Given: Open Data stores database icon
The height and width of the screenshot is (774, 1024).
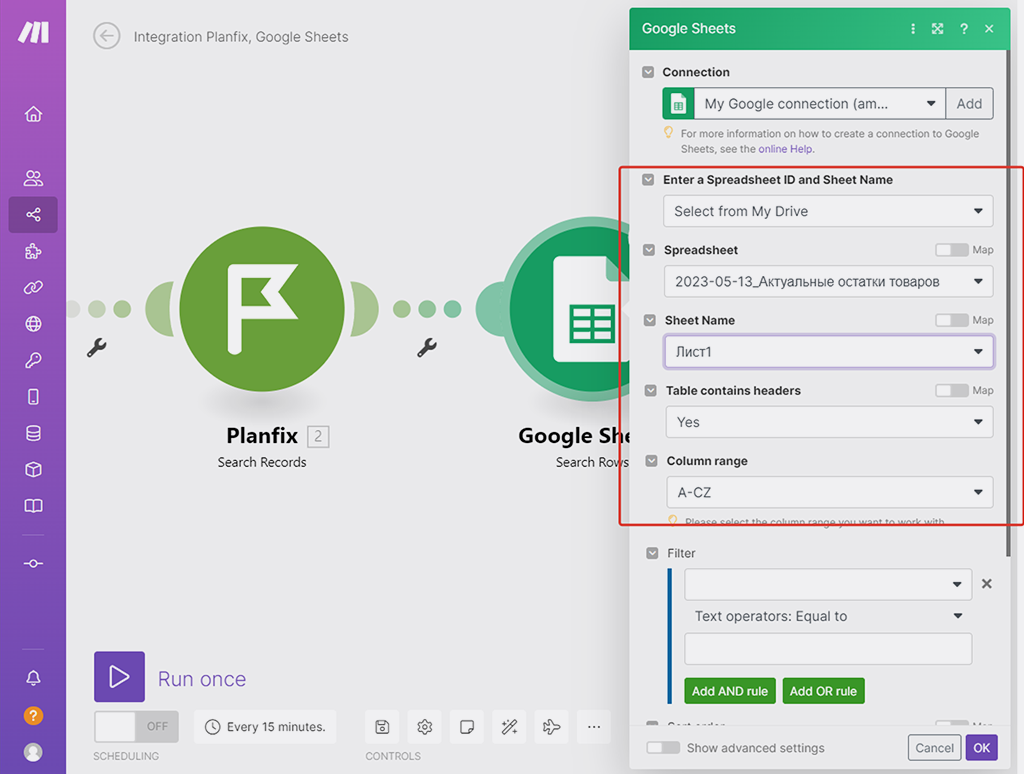Looking at the screenshot, I should pyautogui.click(x=33, y=433).
